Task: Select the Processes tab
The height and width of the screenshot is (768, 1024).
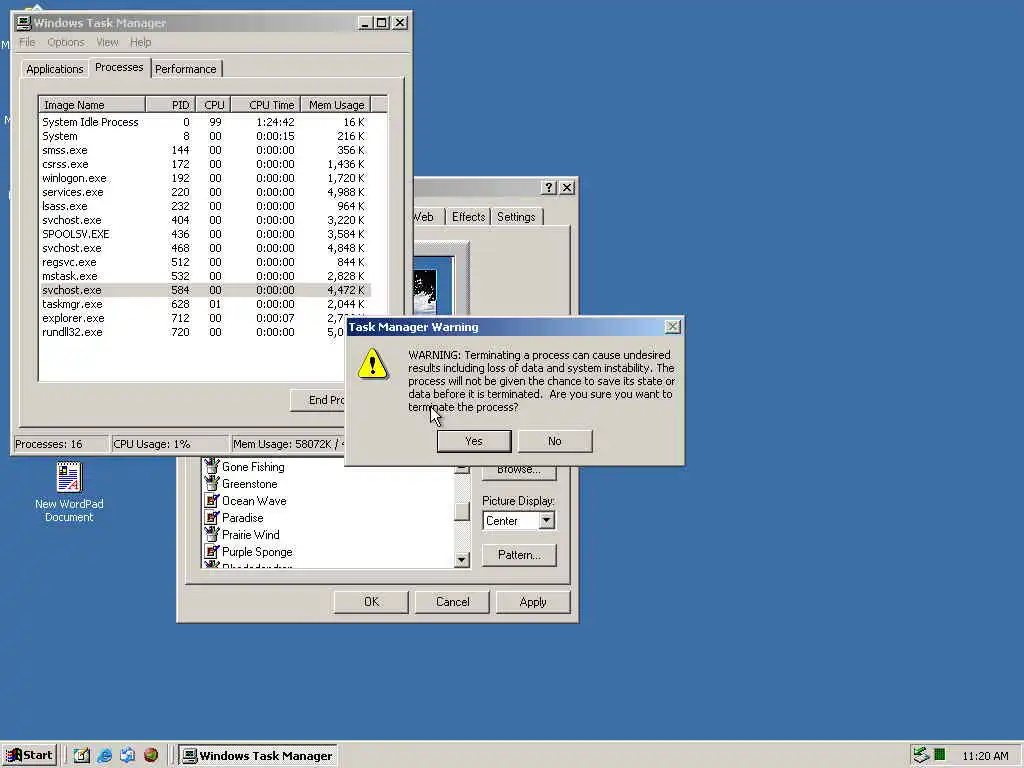Action: [x=119, y=67]
